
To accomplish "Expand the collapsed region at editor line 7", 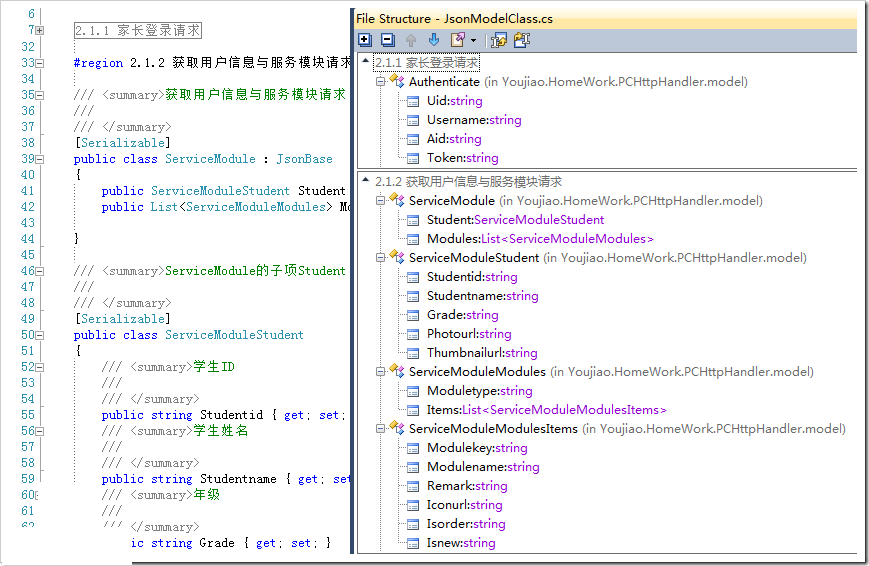I will [x=40, y=30].
